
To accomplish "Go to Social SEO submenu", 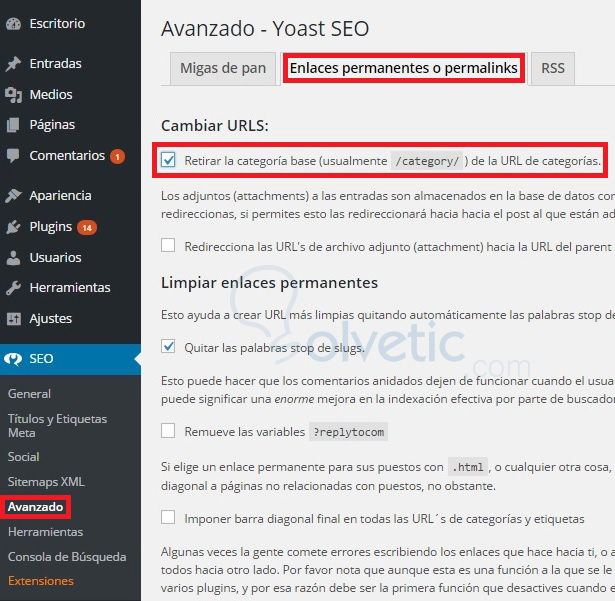I will pos(24,457).
